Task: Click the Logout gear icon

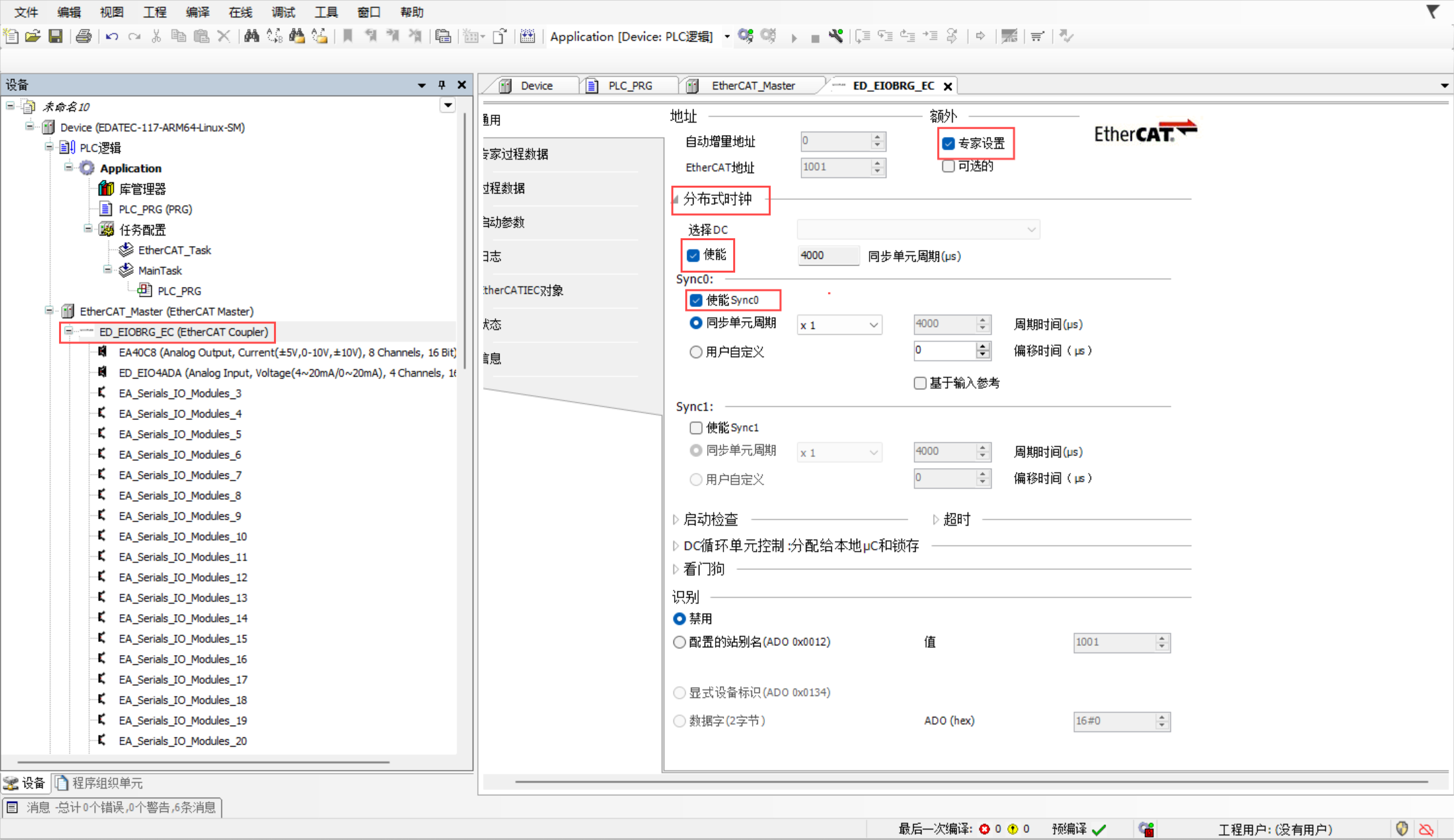Action: coord(768,36)
